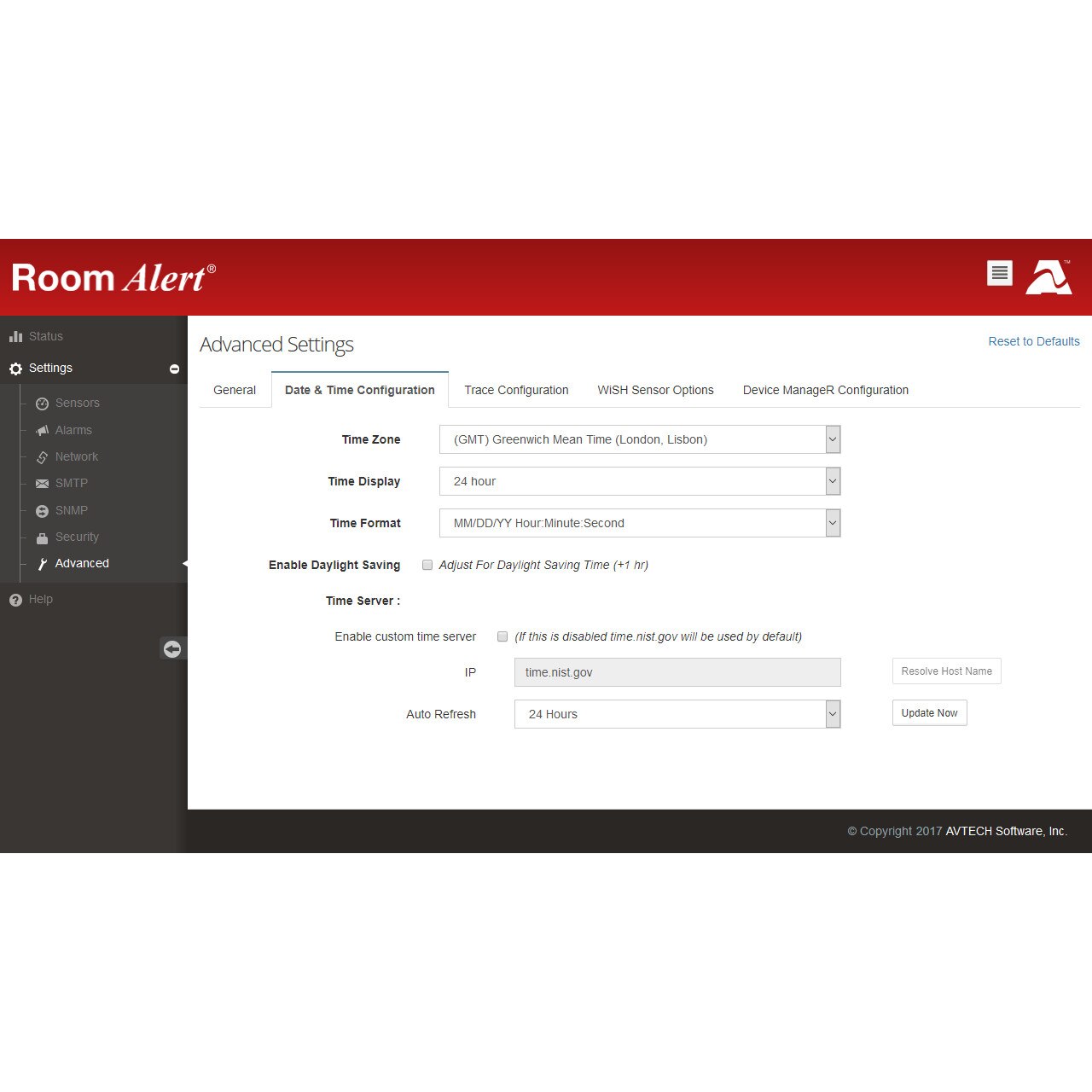
Task: Open the Alarms settings page
Action: pos(73,430)
